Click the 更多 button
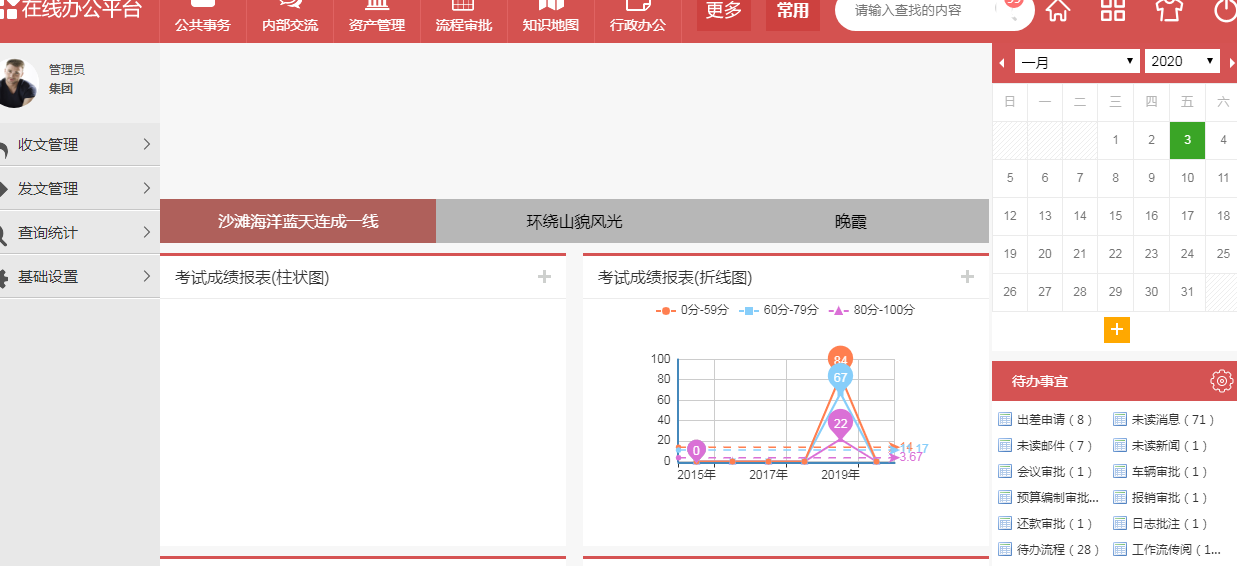This screenshot has height=566, width=1237. [723, 12]
